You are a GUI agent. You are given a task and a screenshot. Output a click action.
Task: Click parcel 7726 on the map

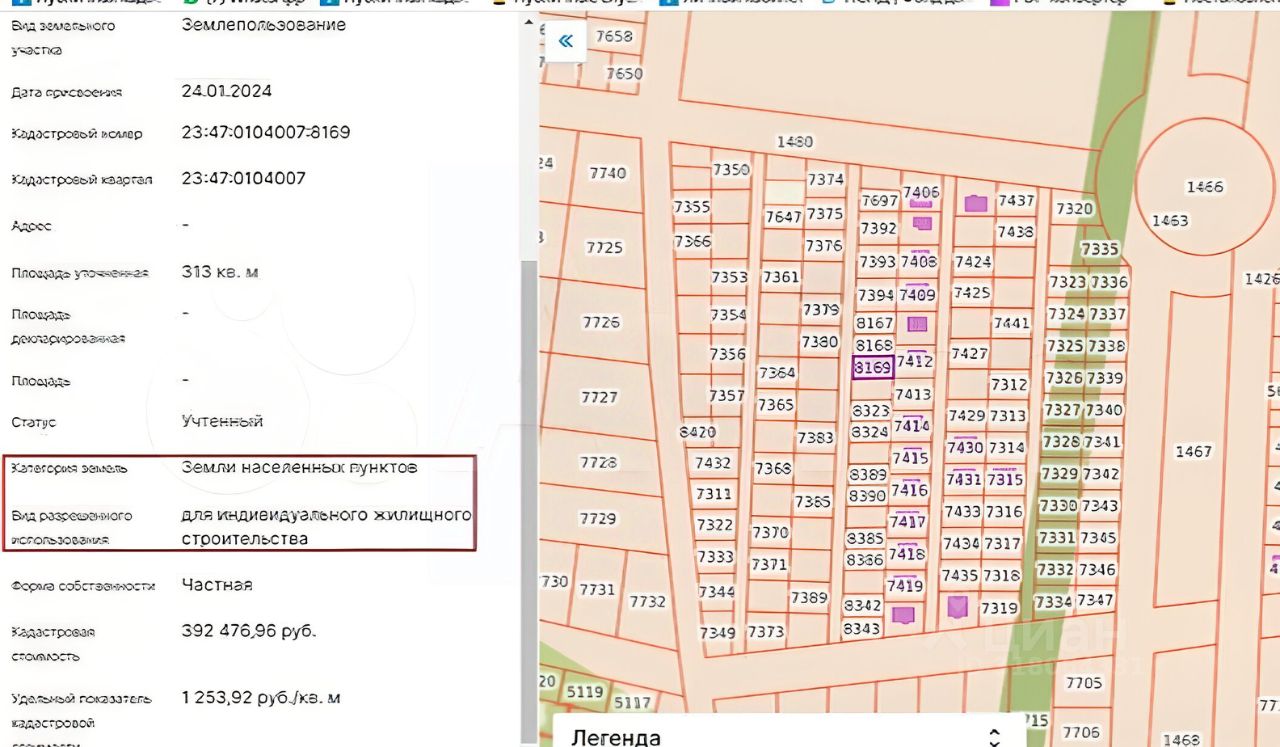click(x=601, y=322)
